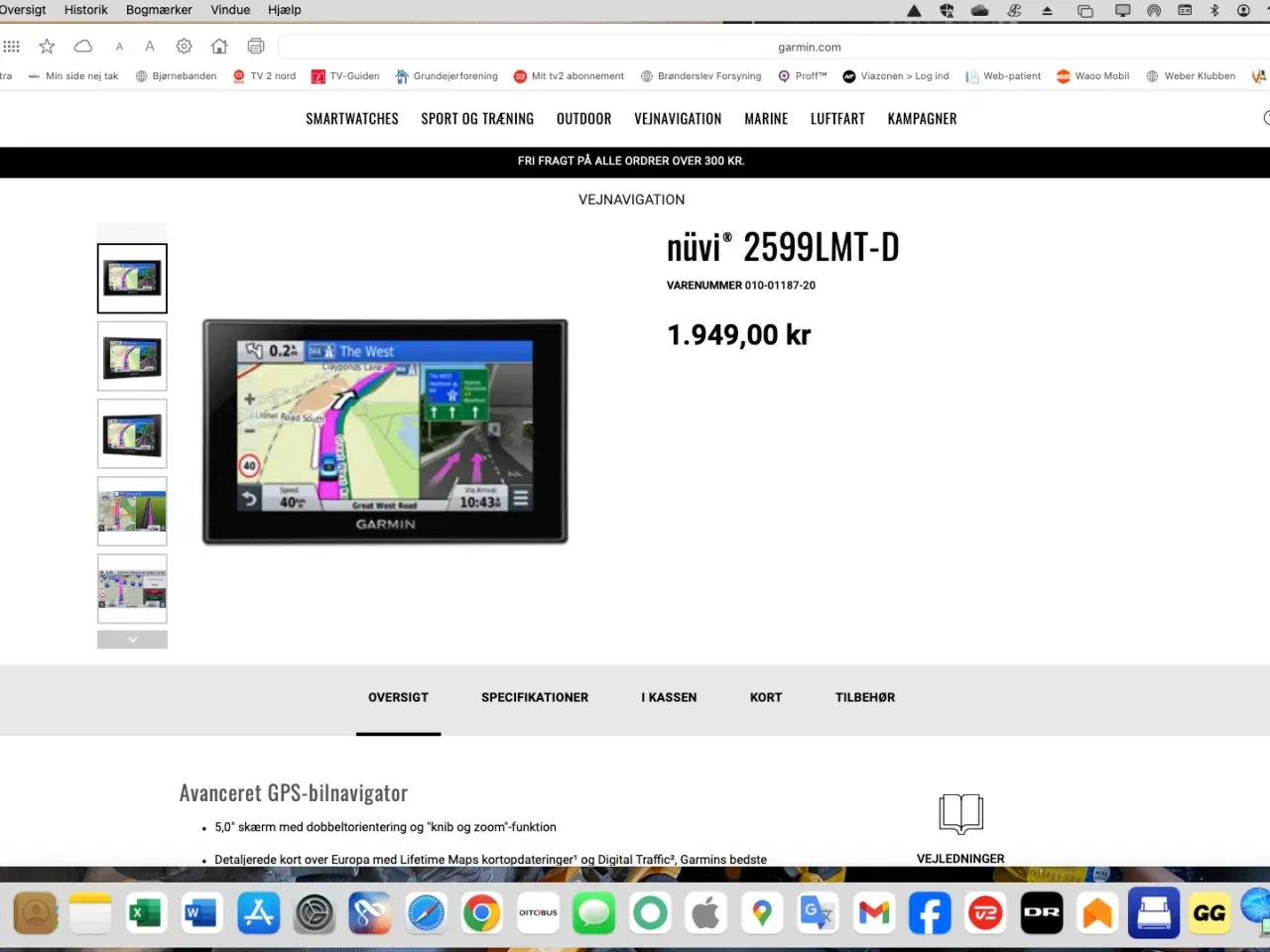Open TV 2 nord bookmark
Screen dimensions: 1270x952
tap(264, 76)
